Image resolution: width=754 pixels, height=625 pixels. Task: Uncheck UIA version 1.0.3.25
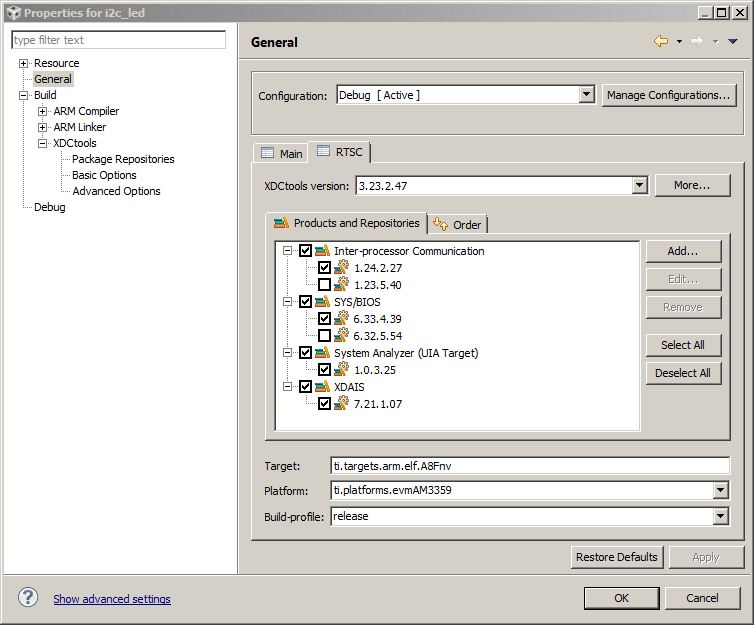[x=325, y=370]
